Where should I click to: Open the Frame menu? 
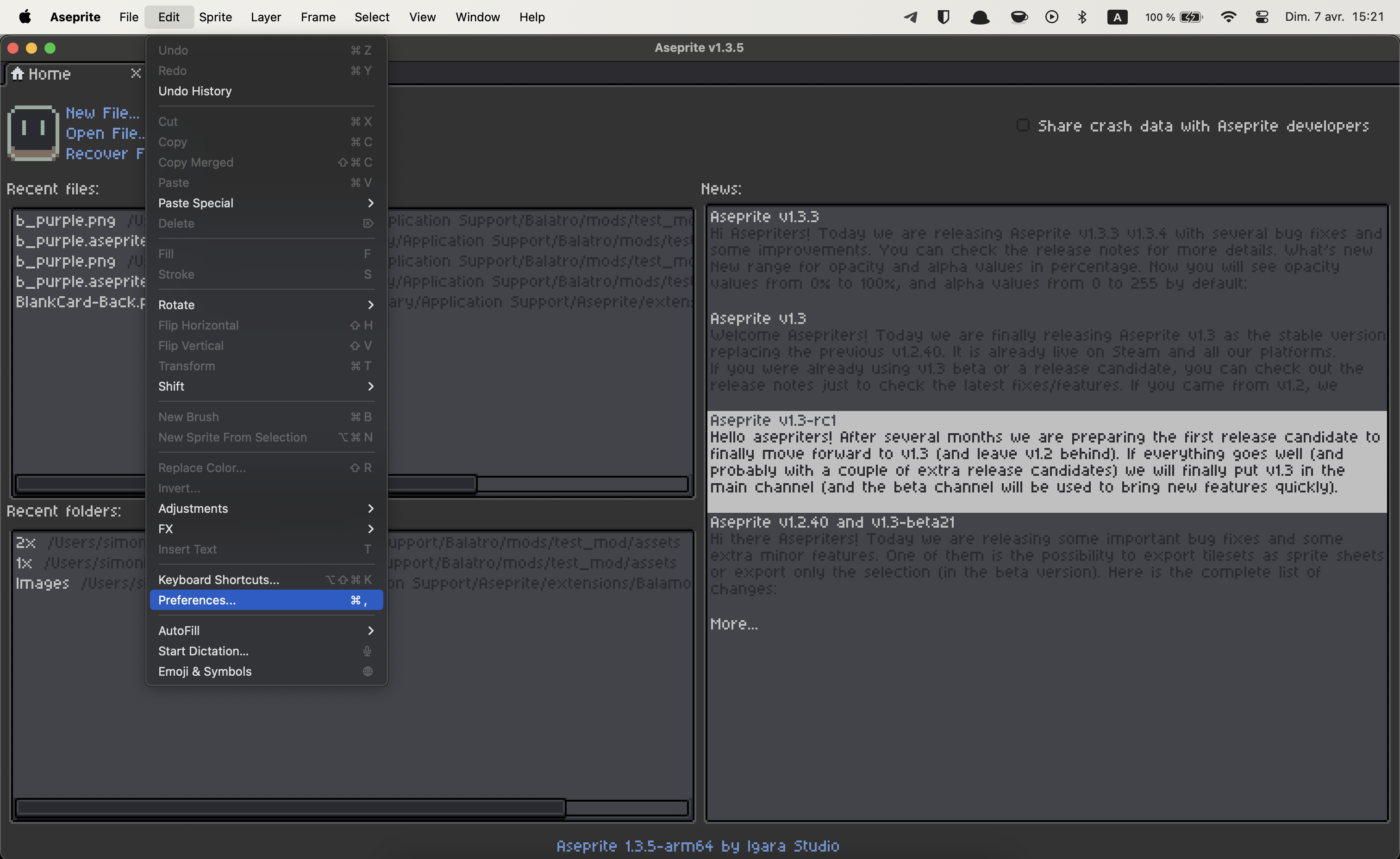(318, 17)
